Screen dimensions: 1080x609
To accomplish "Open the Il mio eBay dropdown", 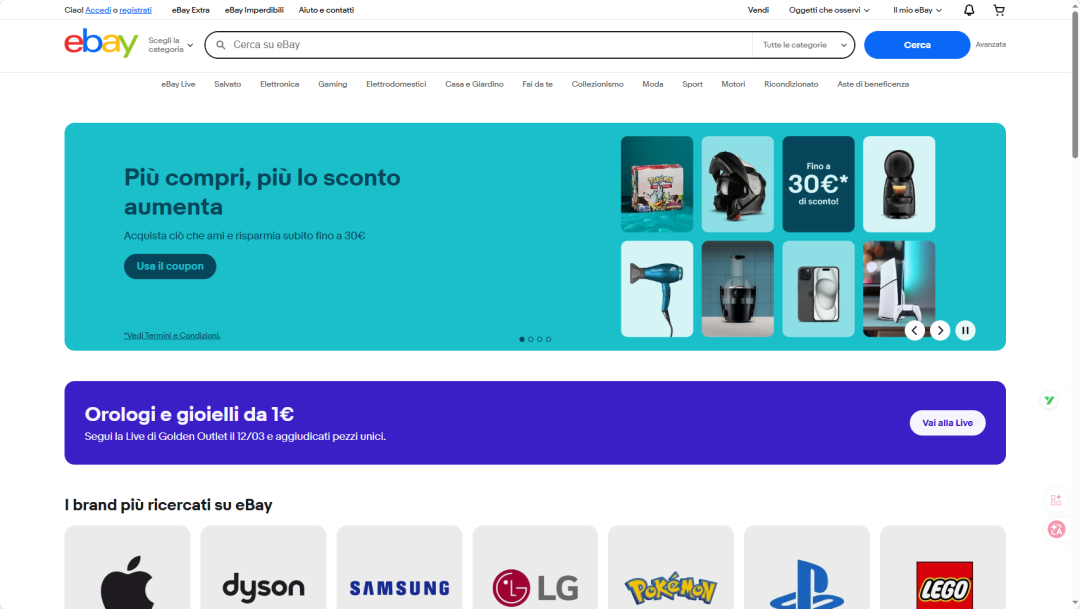I will tap(917, 10).
